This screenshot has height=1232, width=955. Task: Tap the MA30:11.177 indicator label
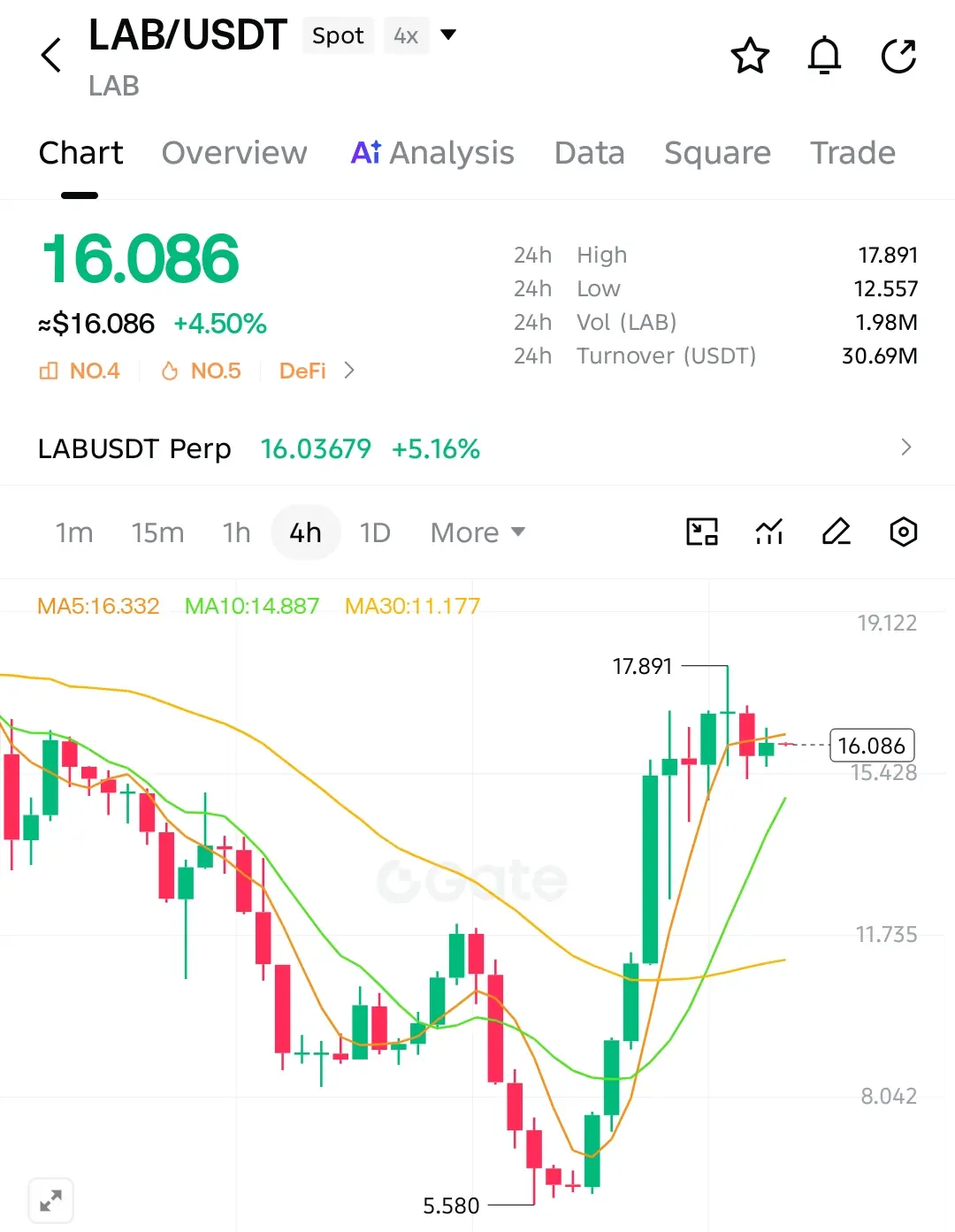click(412, 606)
